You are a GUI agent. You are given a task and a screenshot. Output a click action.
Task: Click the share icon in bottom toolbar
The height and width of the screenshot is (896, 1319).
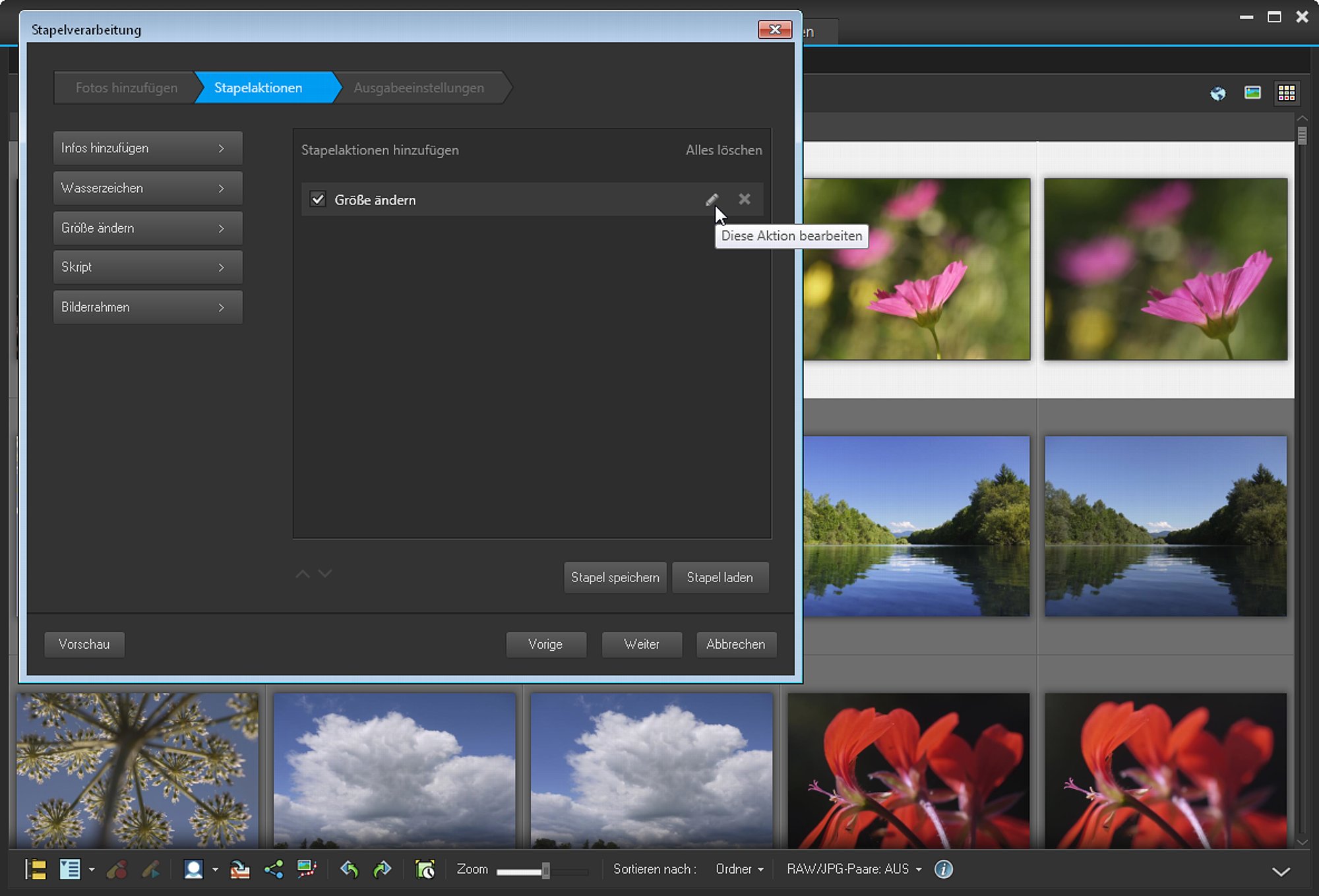(x=274, y=869)
